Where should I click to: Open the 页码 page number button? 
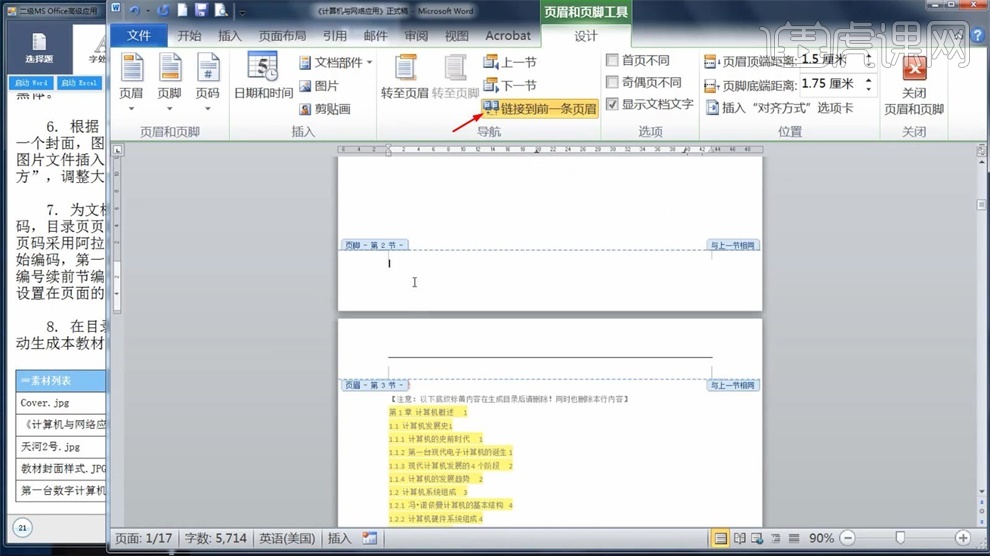[207, 82]
